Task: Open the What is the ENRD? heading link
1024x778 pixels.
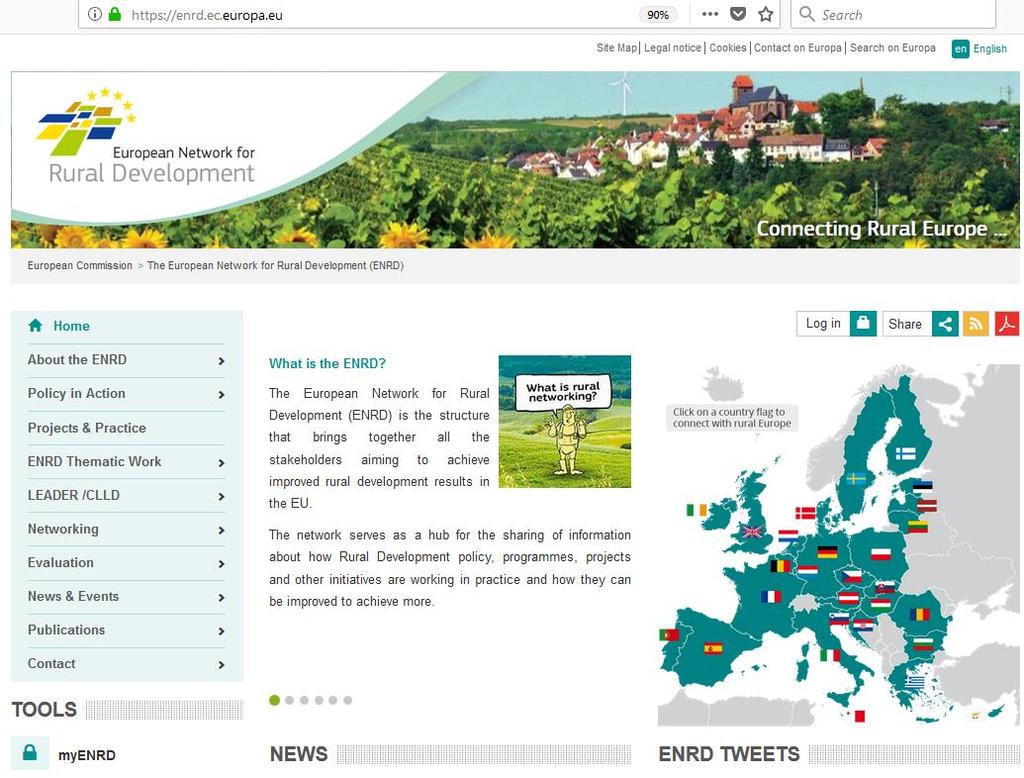Action: (327, 363)
